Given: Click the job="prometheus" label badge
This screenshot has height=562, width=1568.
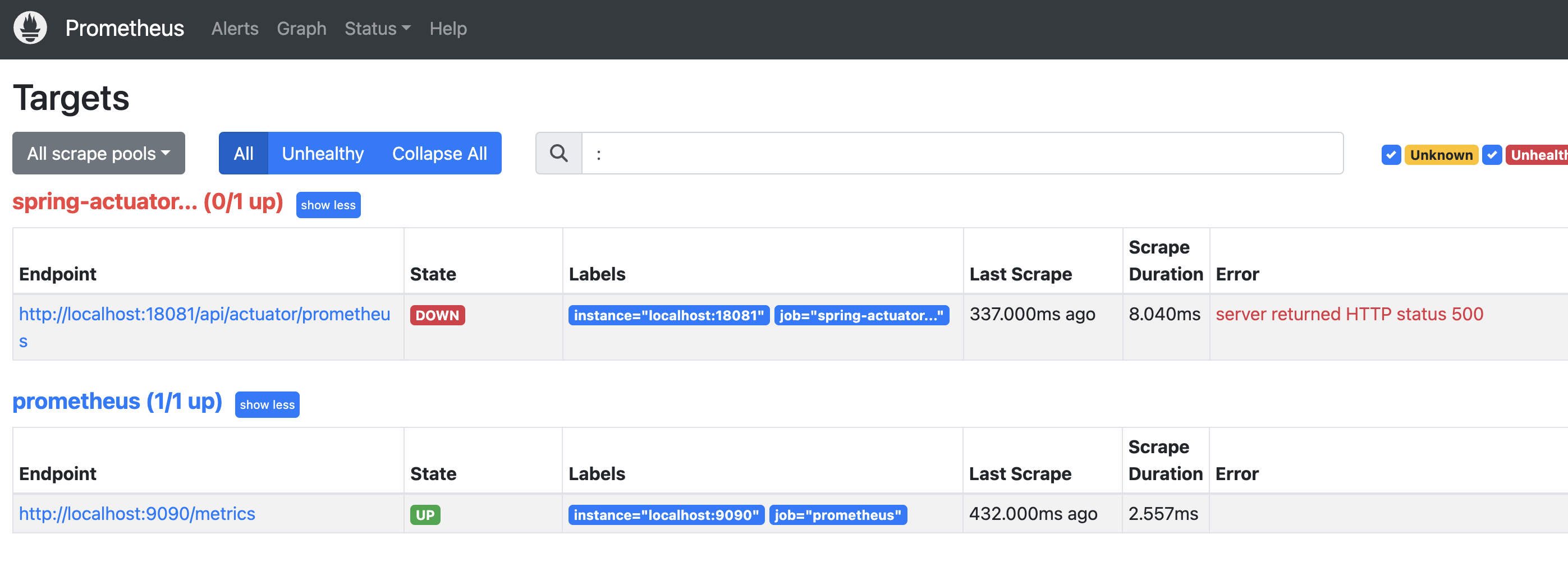Looking at the screenshot, I should 837,515.
